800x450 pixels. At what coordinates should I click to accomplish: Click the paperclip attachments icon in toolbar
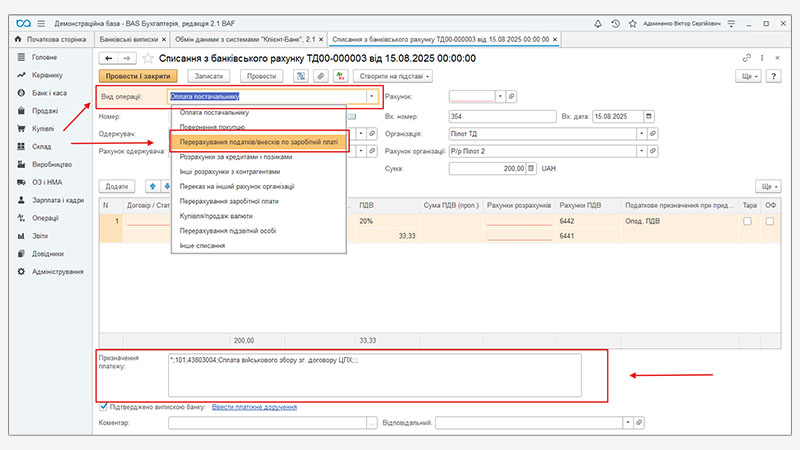pos(322,76)
